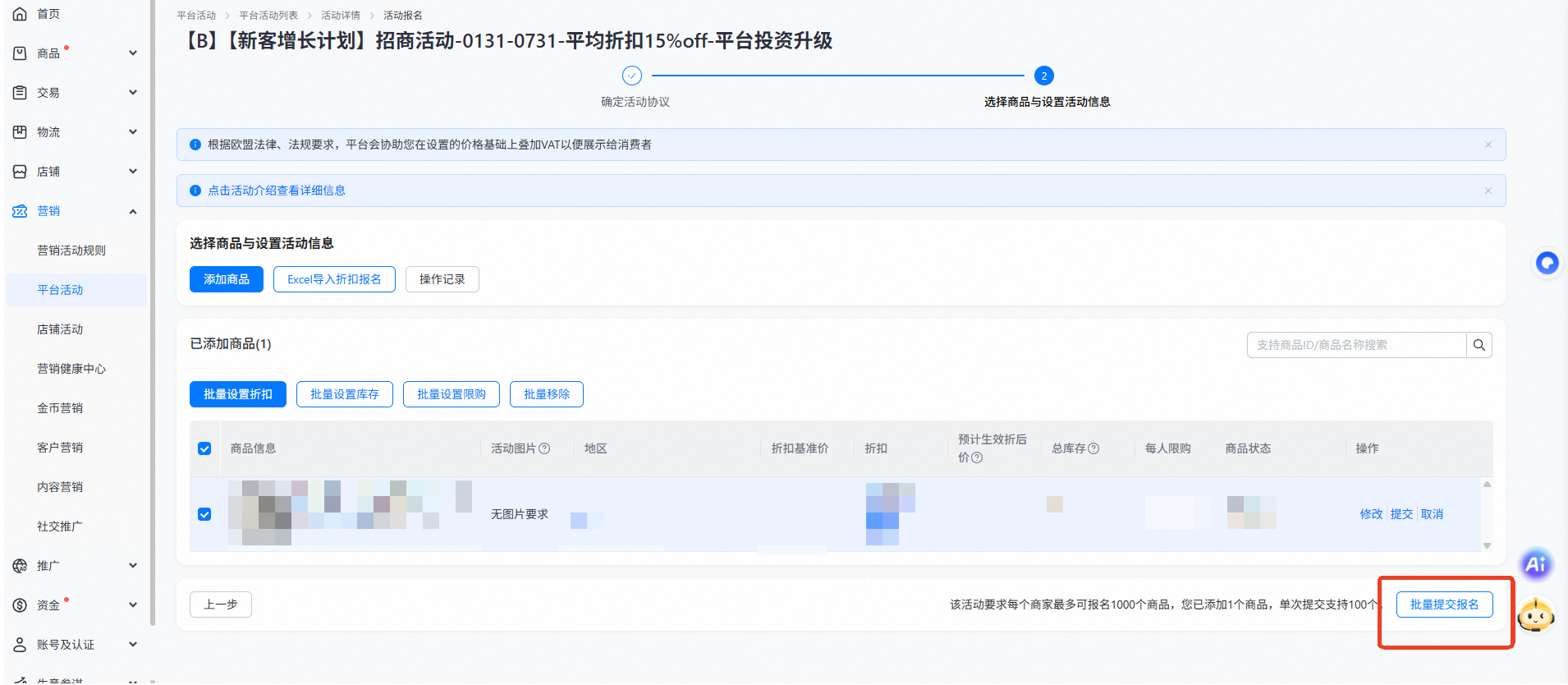Screen dimensions: 1568x685
Task: Click 批量提交报名 button
Action: pyautogui.click(x=1444, y=605)
